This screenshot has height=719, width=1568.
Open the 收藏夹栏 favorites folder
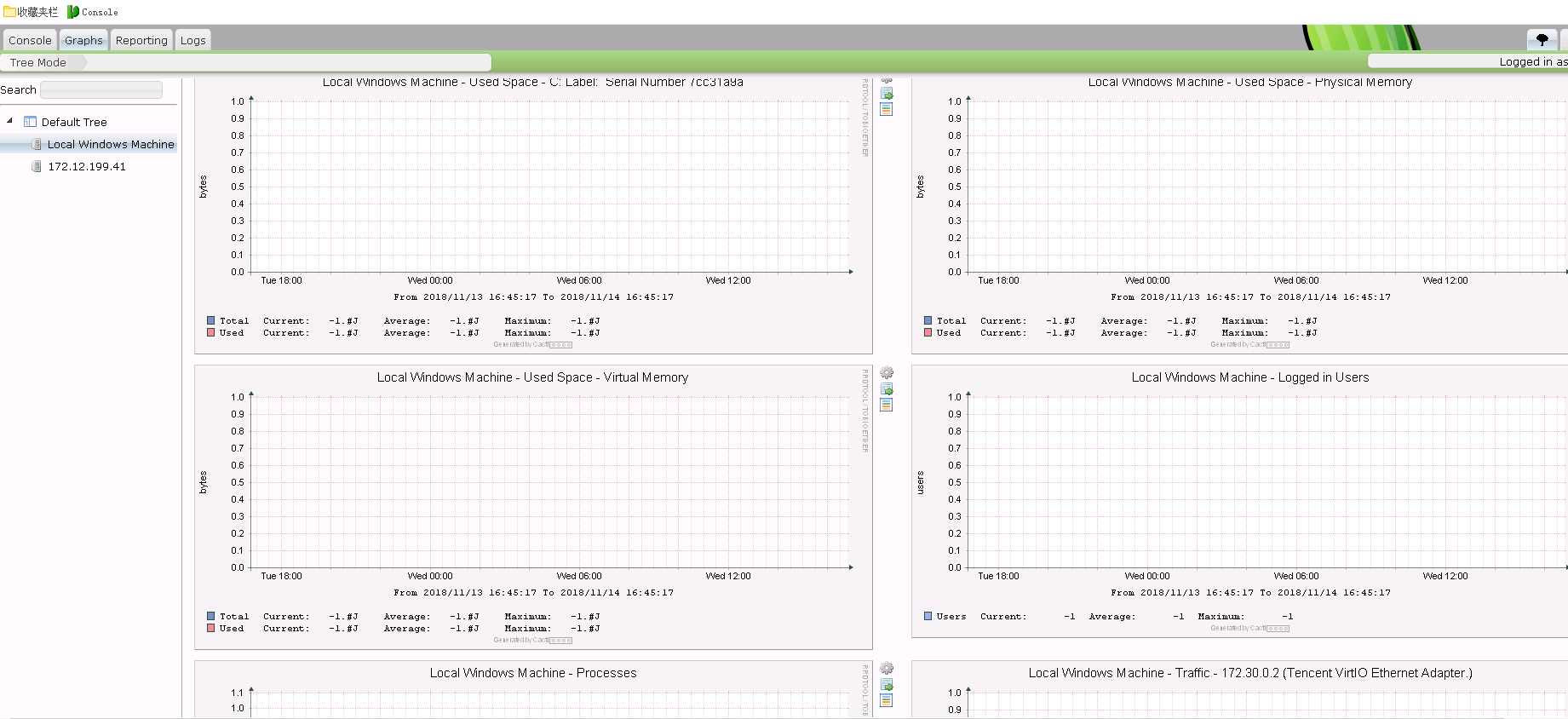[31, 12]
